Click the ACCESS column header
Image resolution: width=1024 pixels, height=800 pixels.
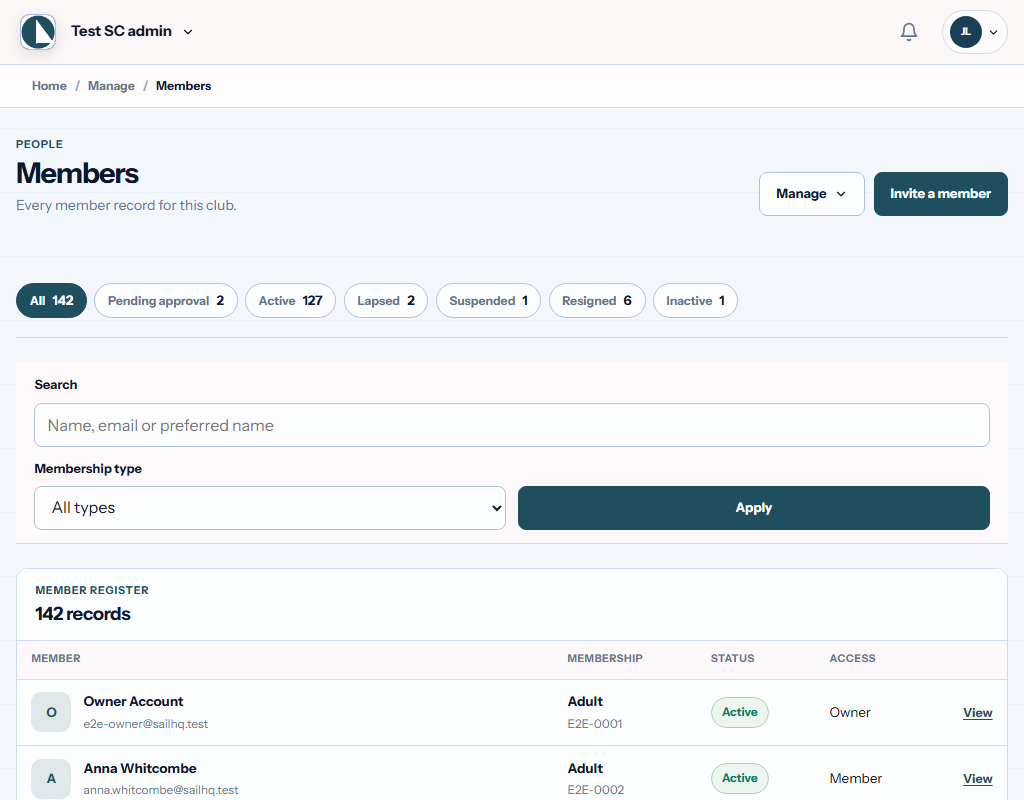[x=852, y=658]
